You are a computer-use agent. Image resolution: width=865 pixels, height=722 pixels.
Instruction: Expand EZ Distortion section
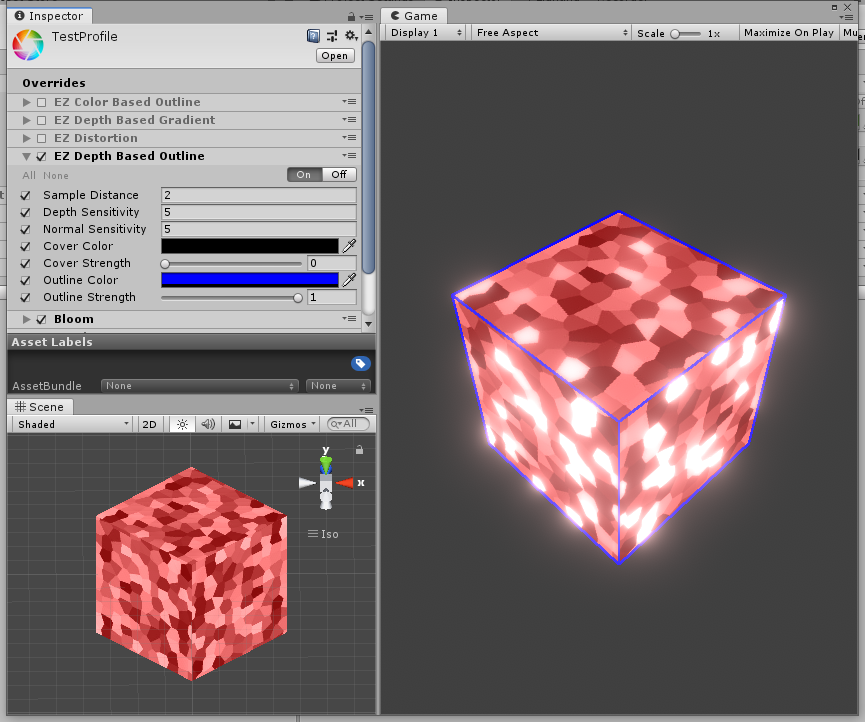[26, 138]
